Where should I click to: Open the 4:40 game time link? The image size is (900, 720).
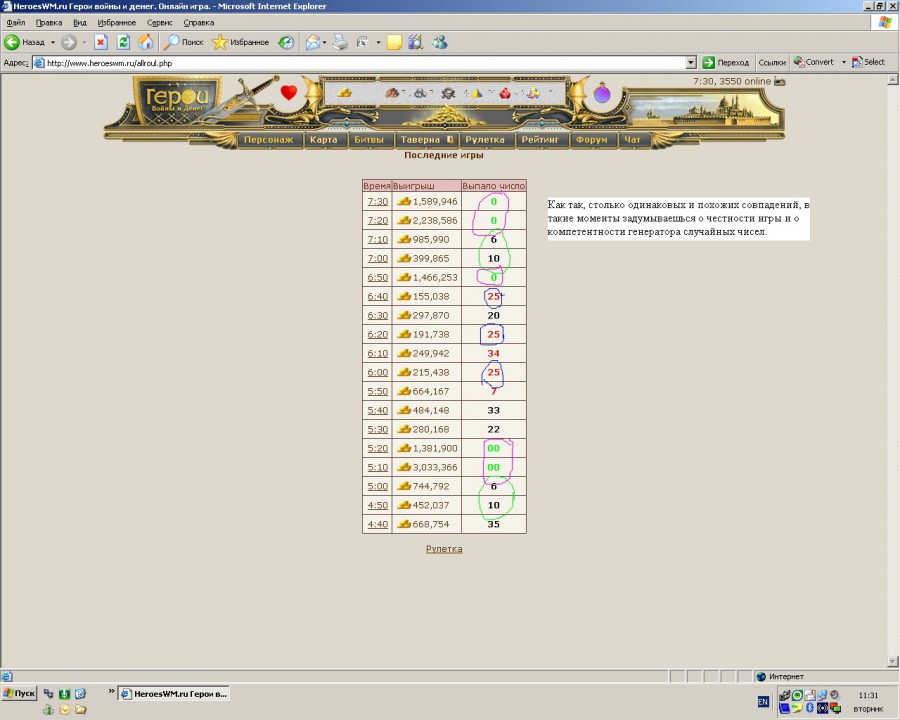click(x=378, y=524)
